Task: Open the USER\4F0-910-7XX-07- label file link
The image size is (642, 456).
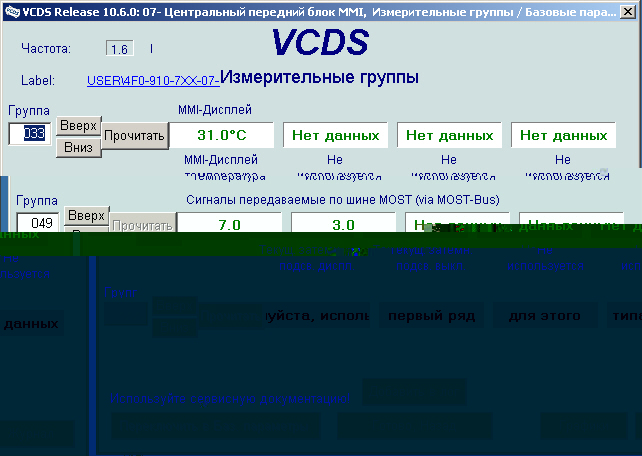Action: [153, 81]
